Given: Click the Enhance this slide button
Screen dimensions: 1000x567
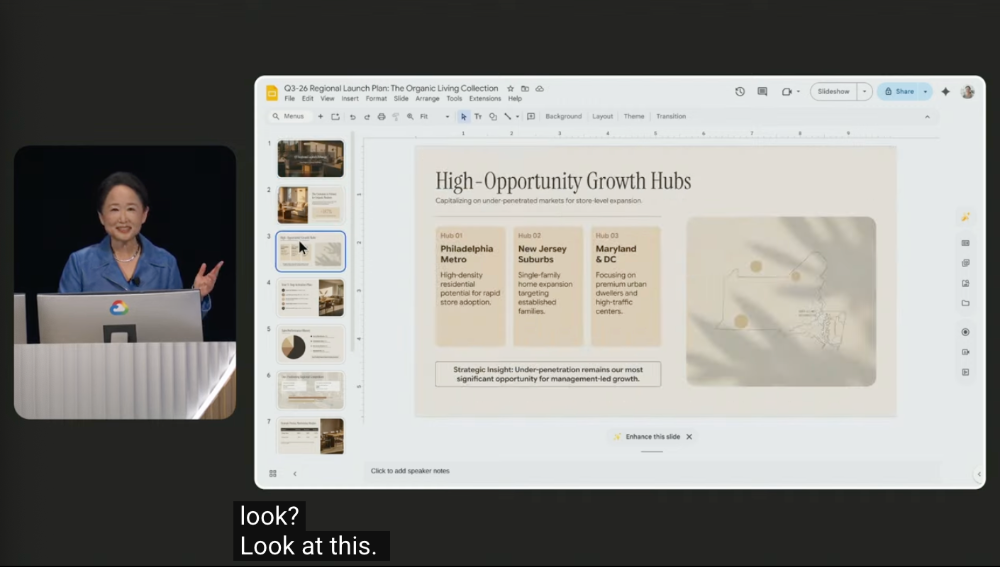Looking at the screenshot, I should (x=646, y=437).
